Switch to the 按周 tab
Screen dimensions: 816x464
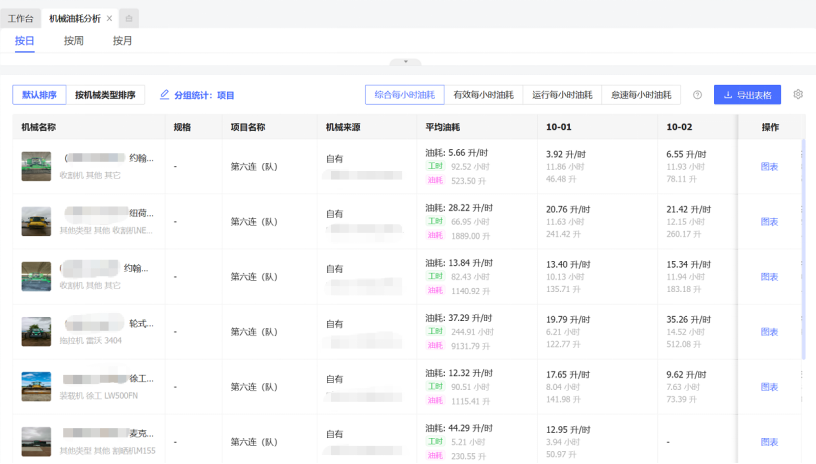pos(74,41)
